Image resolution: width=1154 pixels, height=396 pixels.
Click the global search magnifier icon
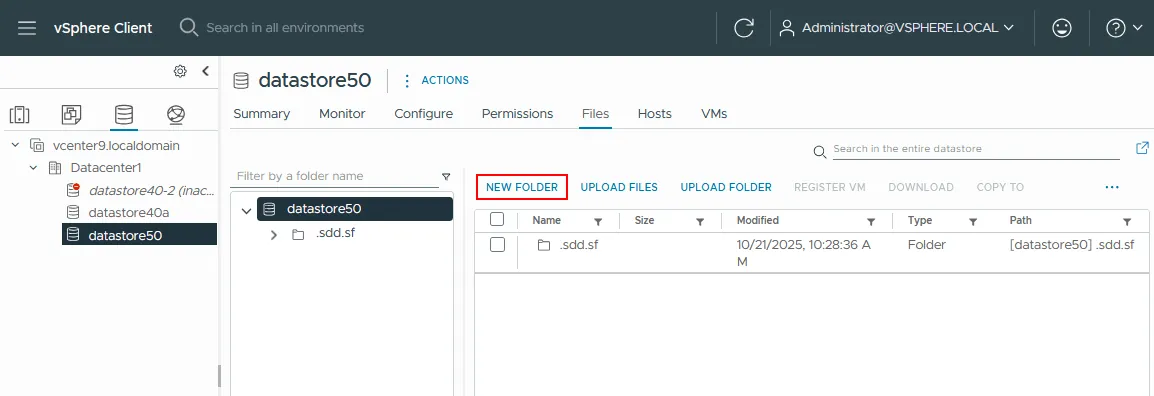coord(189,28)
